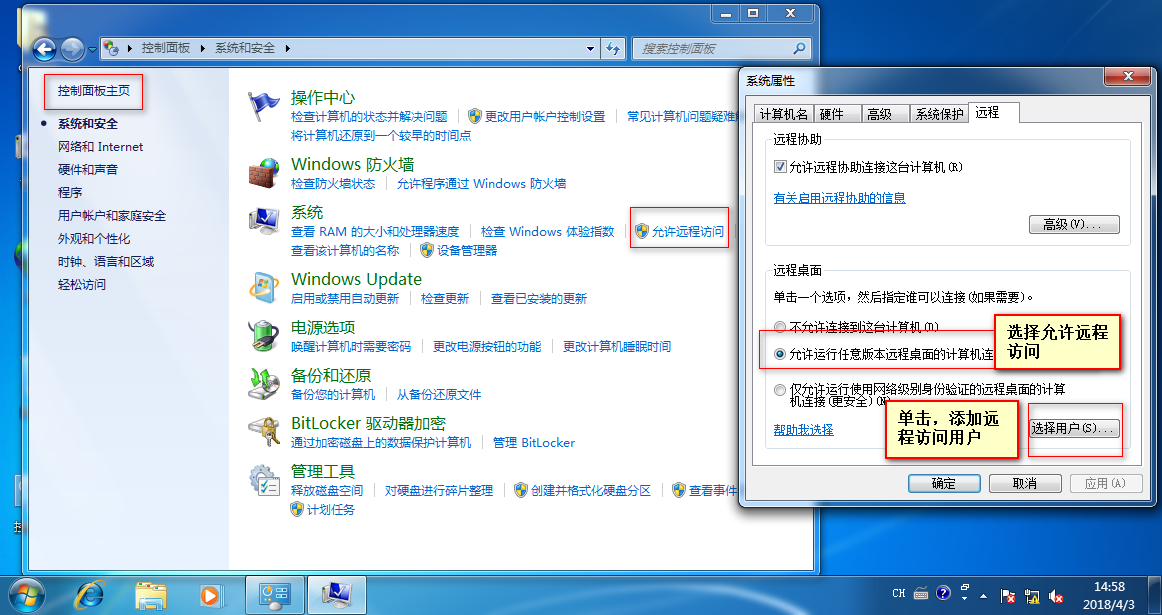Select Control Panel taskbar button

tap(274, 595)
